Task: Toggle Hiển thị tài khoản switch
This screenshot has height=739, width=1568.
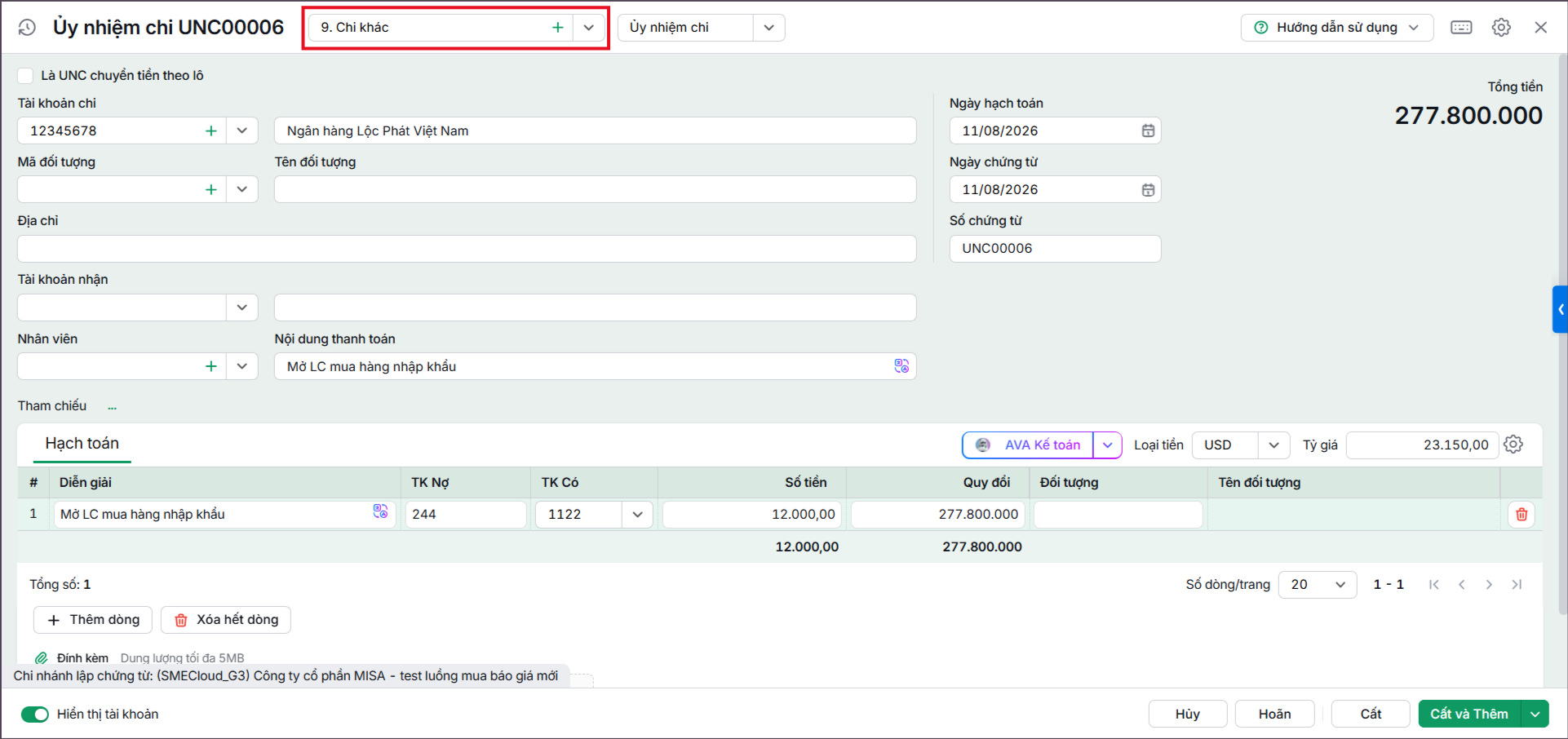Action: (35, 714)
